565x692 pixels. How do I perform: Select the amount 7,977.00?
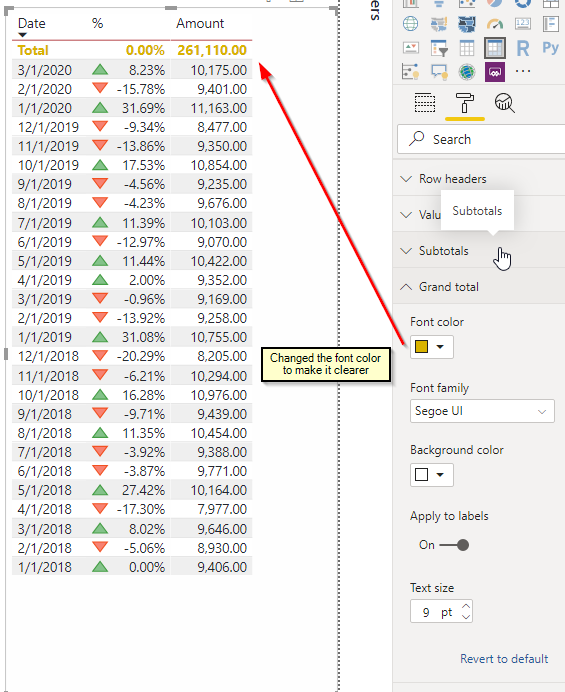(x=222, y=509)
